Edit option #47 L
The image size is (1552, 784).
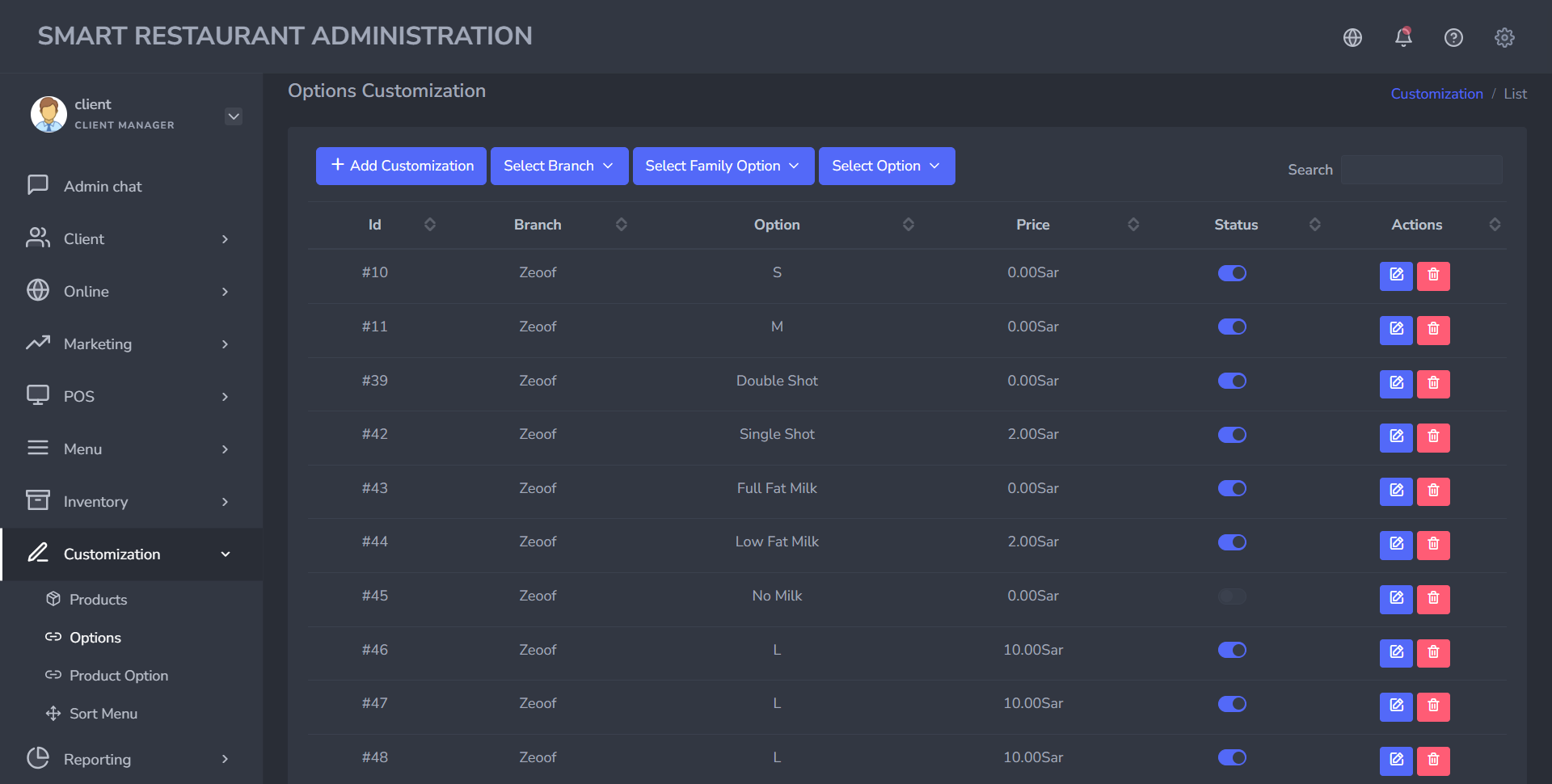point(1396,706)
